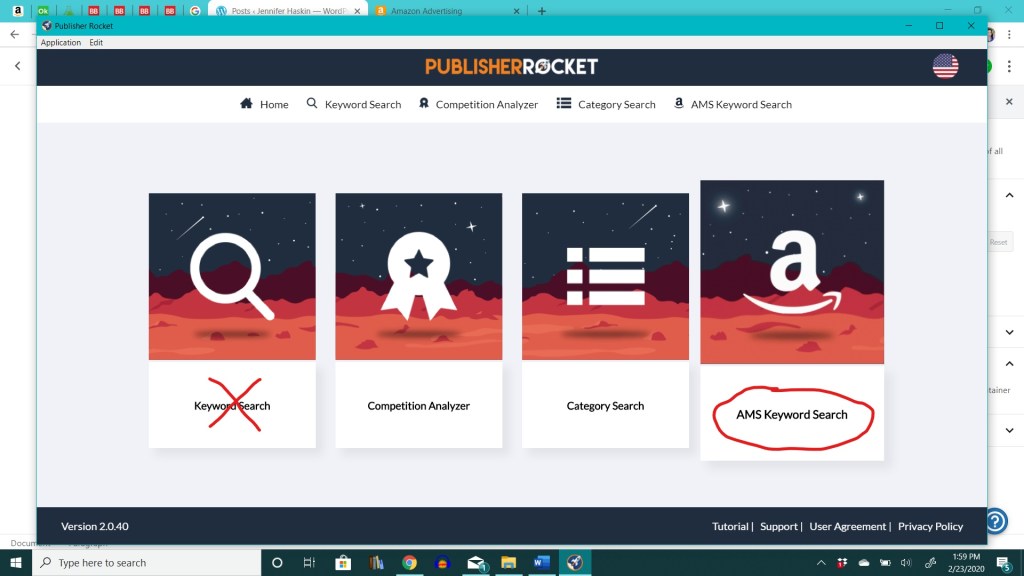
Task: Choose Category Search in navigation bar
Action: coord(606,104)
